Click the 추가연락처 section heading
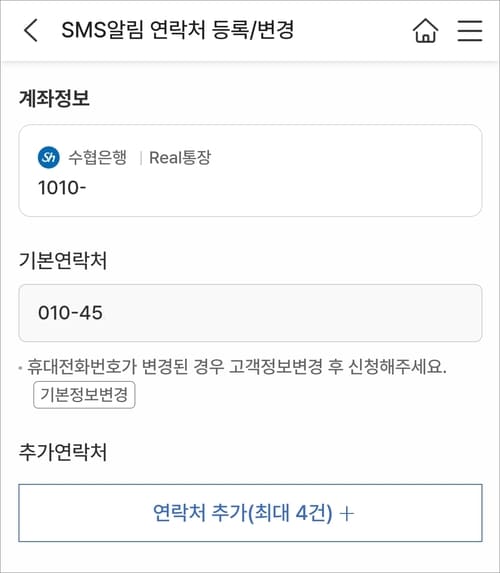The height and width of the screenshot is (573, 500). click(x=63, y=452)
